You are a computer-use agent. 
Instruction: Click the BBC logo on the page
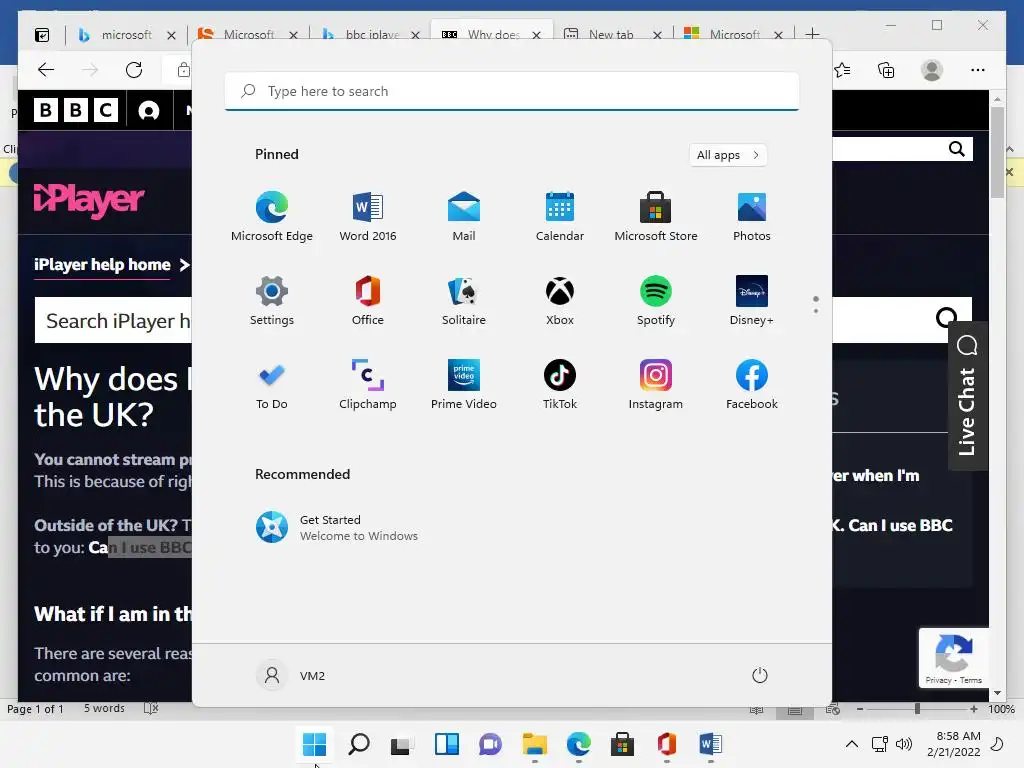(76, 110)
